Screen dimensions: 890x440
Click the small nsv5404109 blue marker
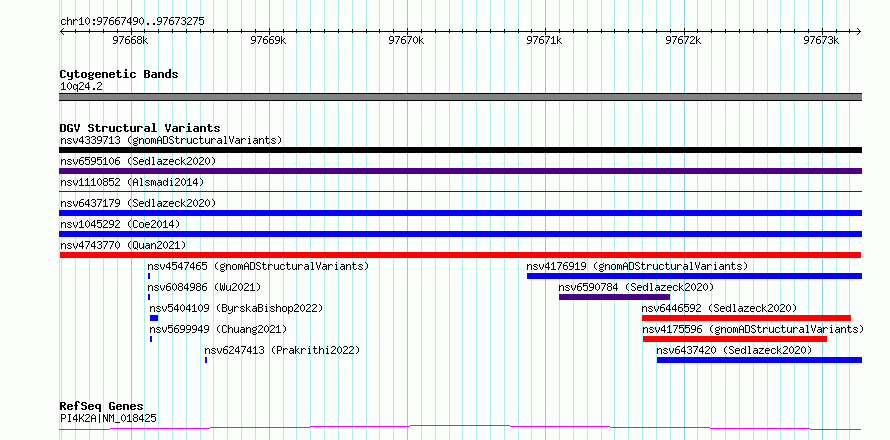pos(154,318)
